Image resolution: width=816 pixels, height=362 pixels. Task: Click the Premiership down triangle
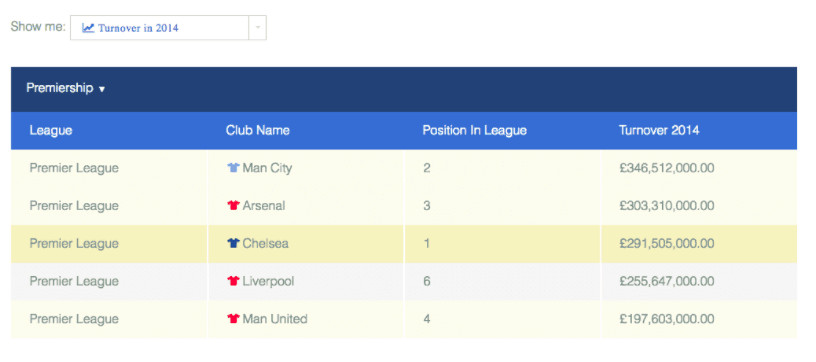point(102,89)
